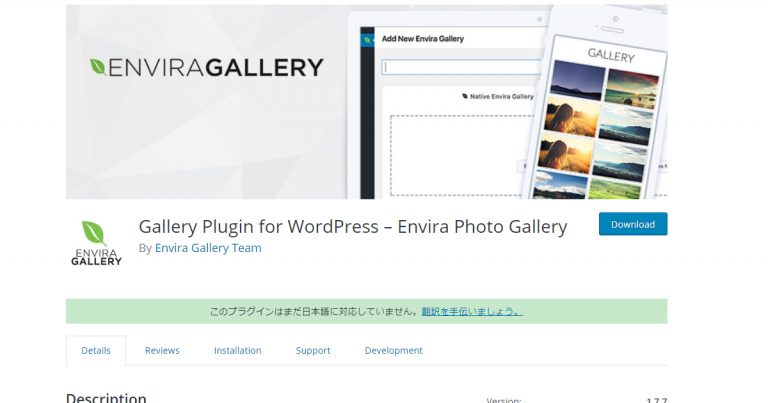The height and width of the screenshot is (403, 768).
Task: Click the GALLERY heading on the phone mockup
Action: click(x=610, y=55)
